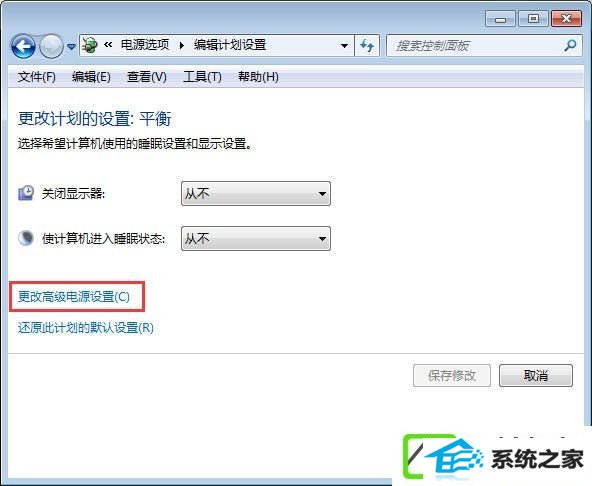Image resolution: width=592 pixels, height=486 pixels.
Task: Click the moon sleep icon beside 使计算机进入睡眠状态
Action: point(26,238)
